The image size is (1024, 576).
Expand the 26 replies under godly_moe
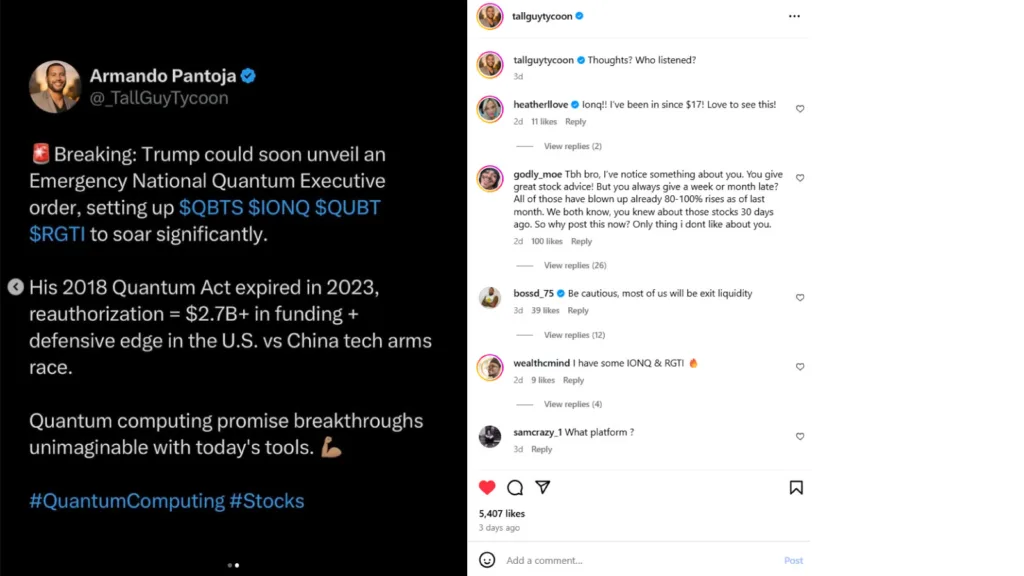574,266
